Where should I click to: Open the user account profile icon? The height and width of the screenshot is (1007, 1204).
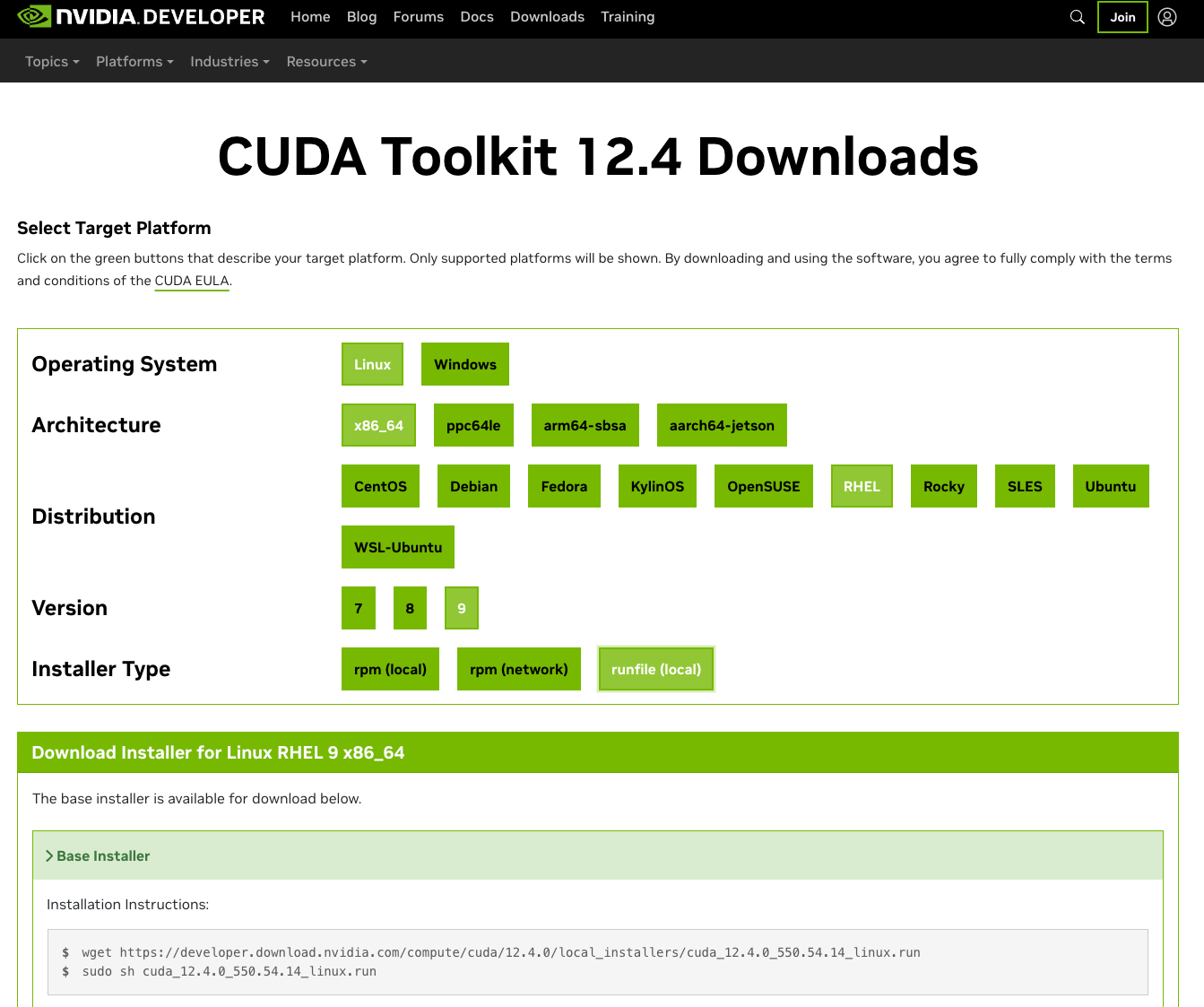coord(1167,17)
